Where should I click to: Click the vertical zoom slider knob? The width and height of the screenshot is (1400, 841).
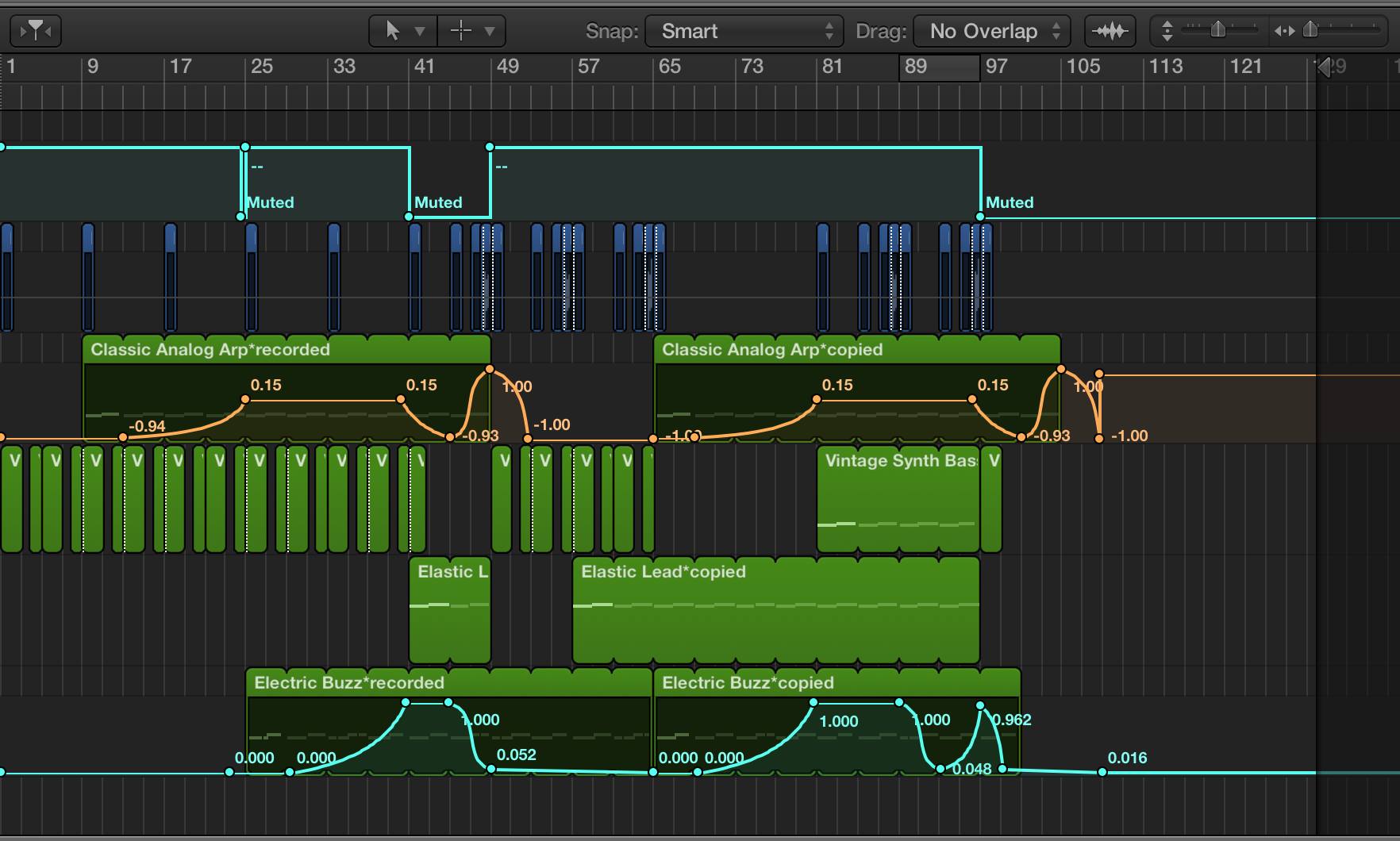coord(1217,30)
